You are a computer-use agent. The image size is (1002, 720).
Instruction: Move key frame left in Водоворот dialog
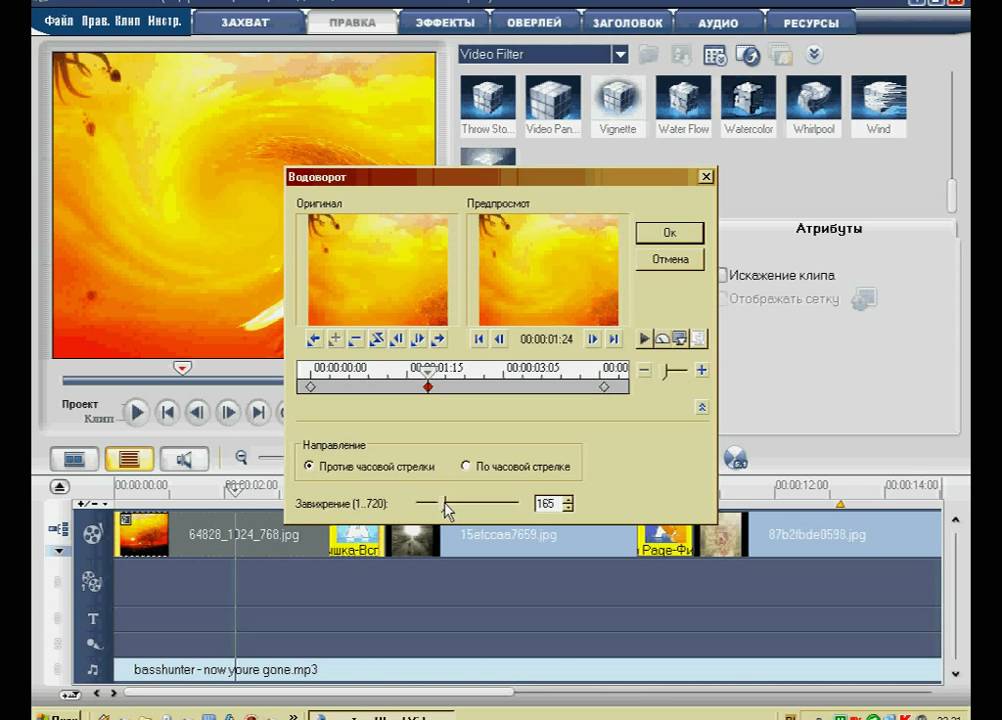(x=397, y=339)
